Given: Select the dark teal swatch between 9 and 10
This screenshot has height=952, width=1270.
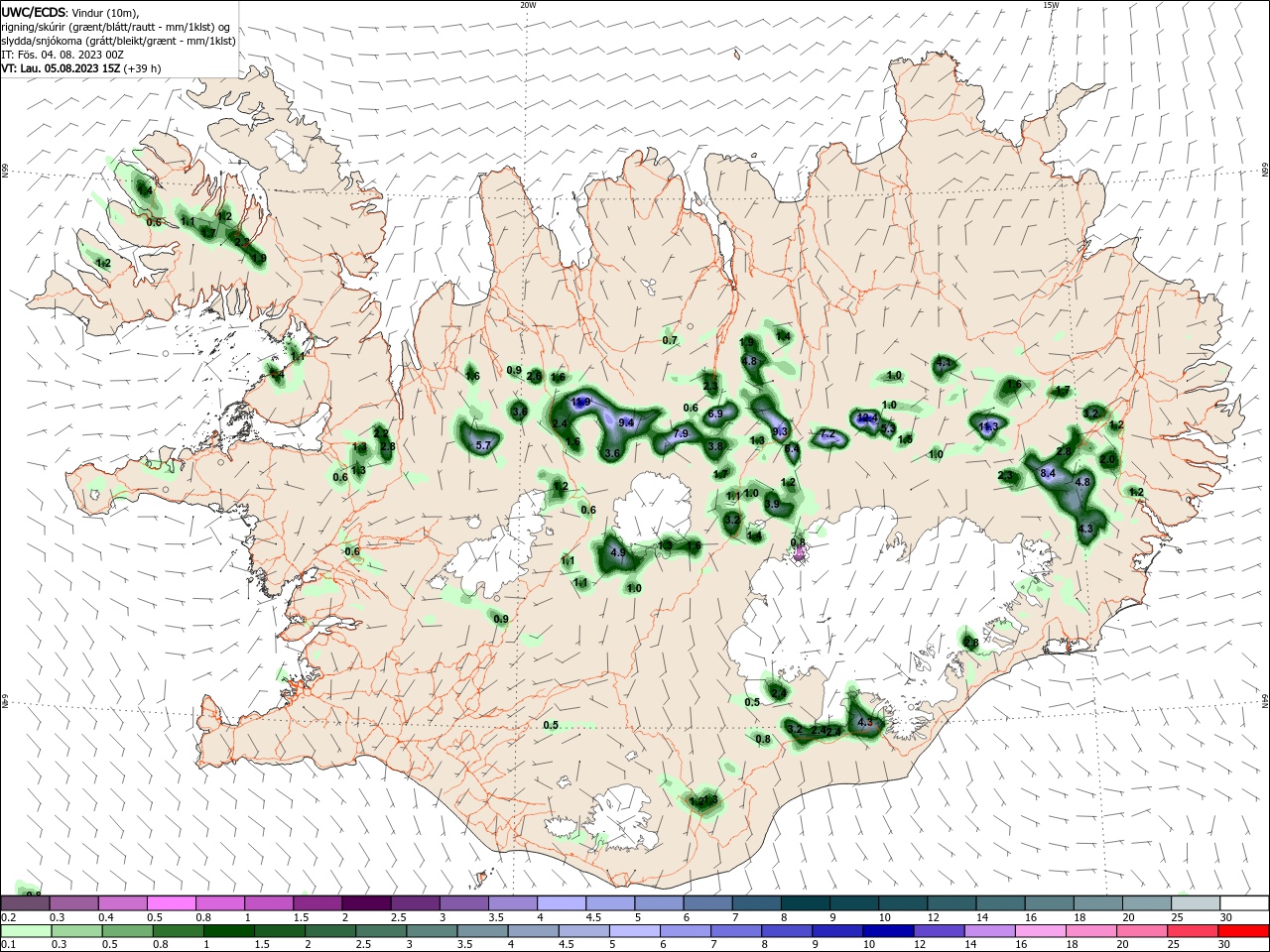Looking at the screenshot, I should 853,903.
